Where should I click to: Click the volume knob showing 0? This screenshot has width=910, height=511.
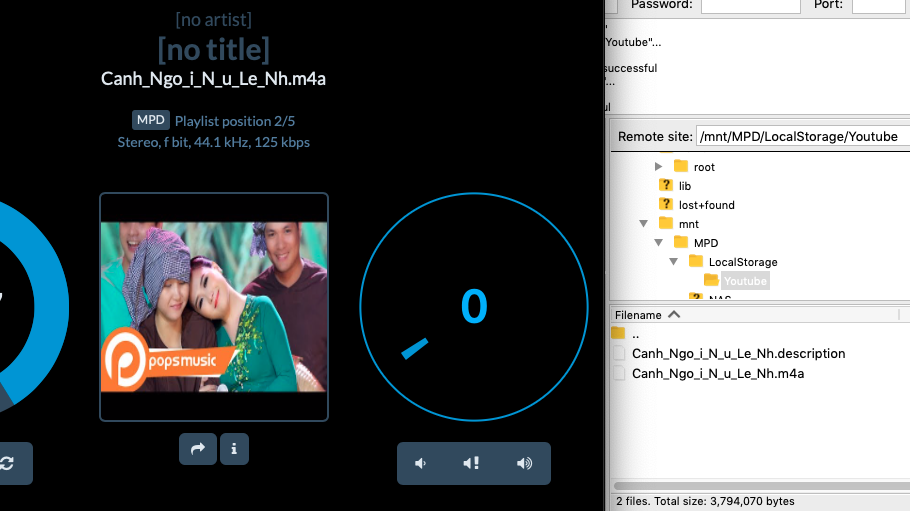474,307
